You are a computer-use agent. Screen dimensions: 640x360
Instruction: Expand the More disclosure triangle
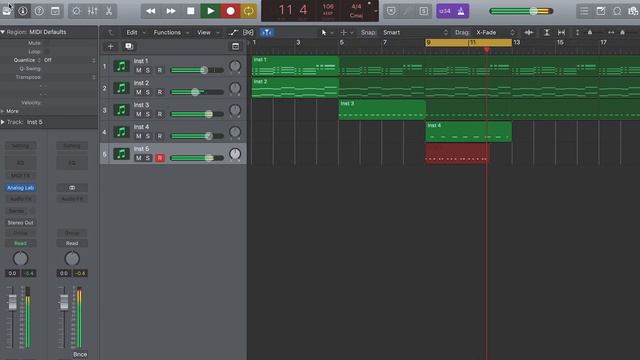(3, 111)
